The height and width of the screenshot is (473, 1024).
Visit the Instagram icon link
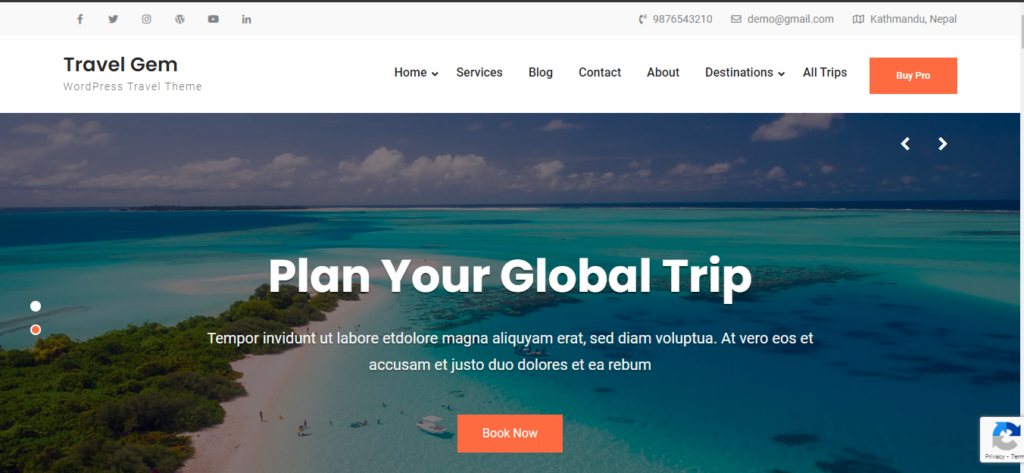146,19
